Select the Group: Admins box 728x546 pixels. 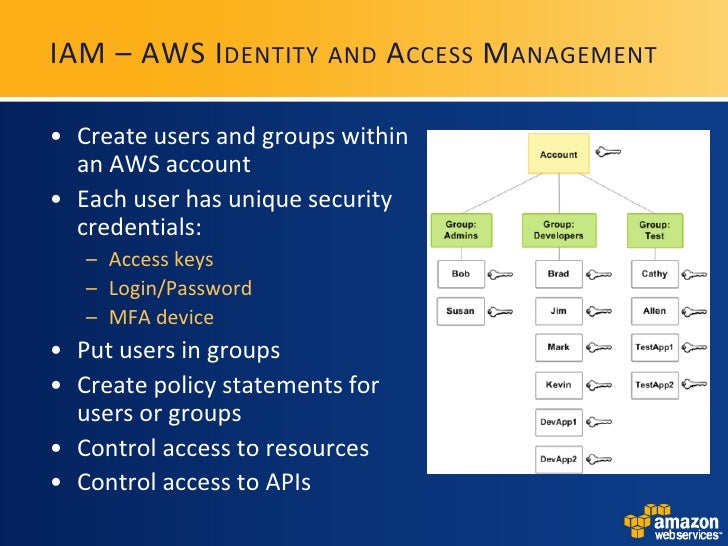click(461, 230)
